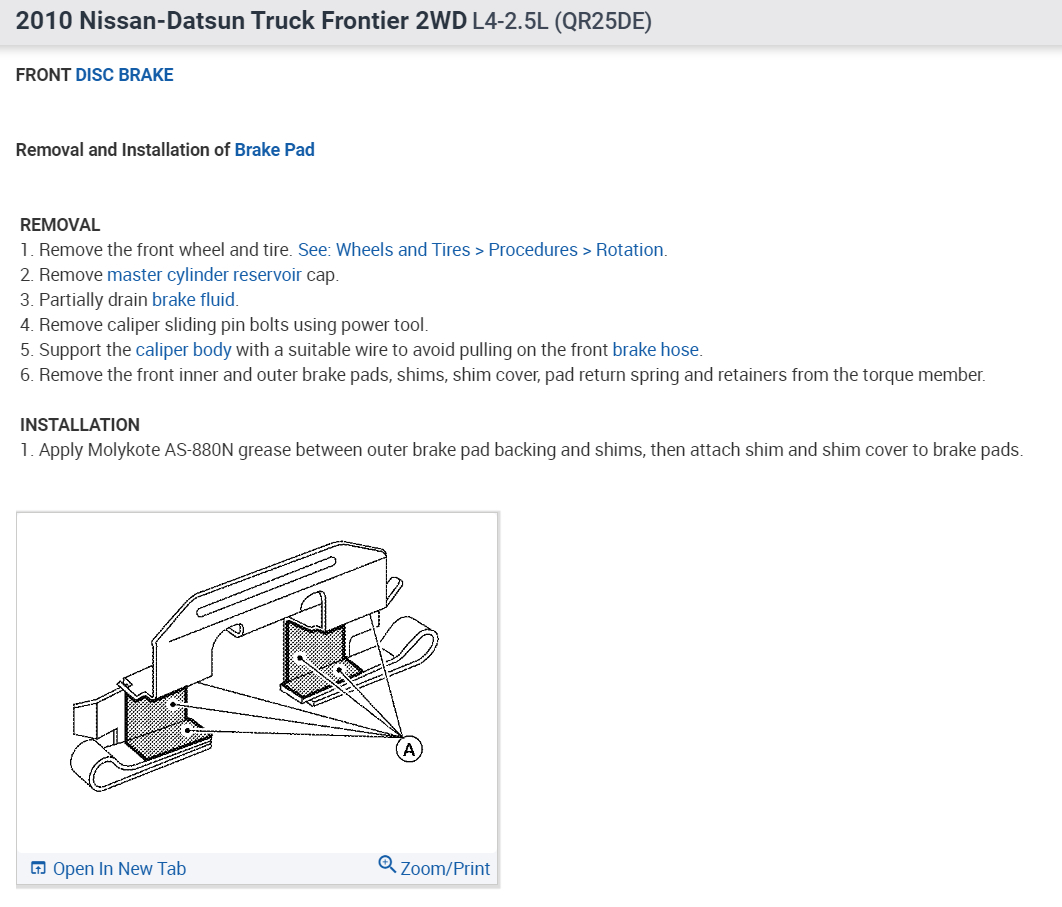Click the INSTALLATION section heading
The height and width of the screenshot is (907, 1062).
tap(80, 425)
